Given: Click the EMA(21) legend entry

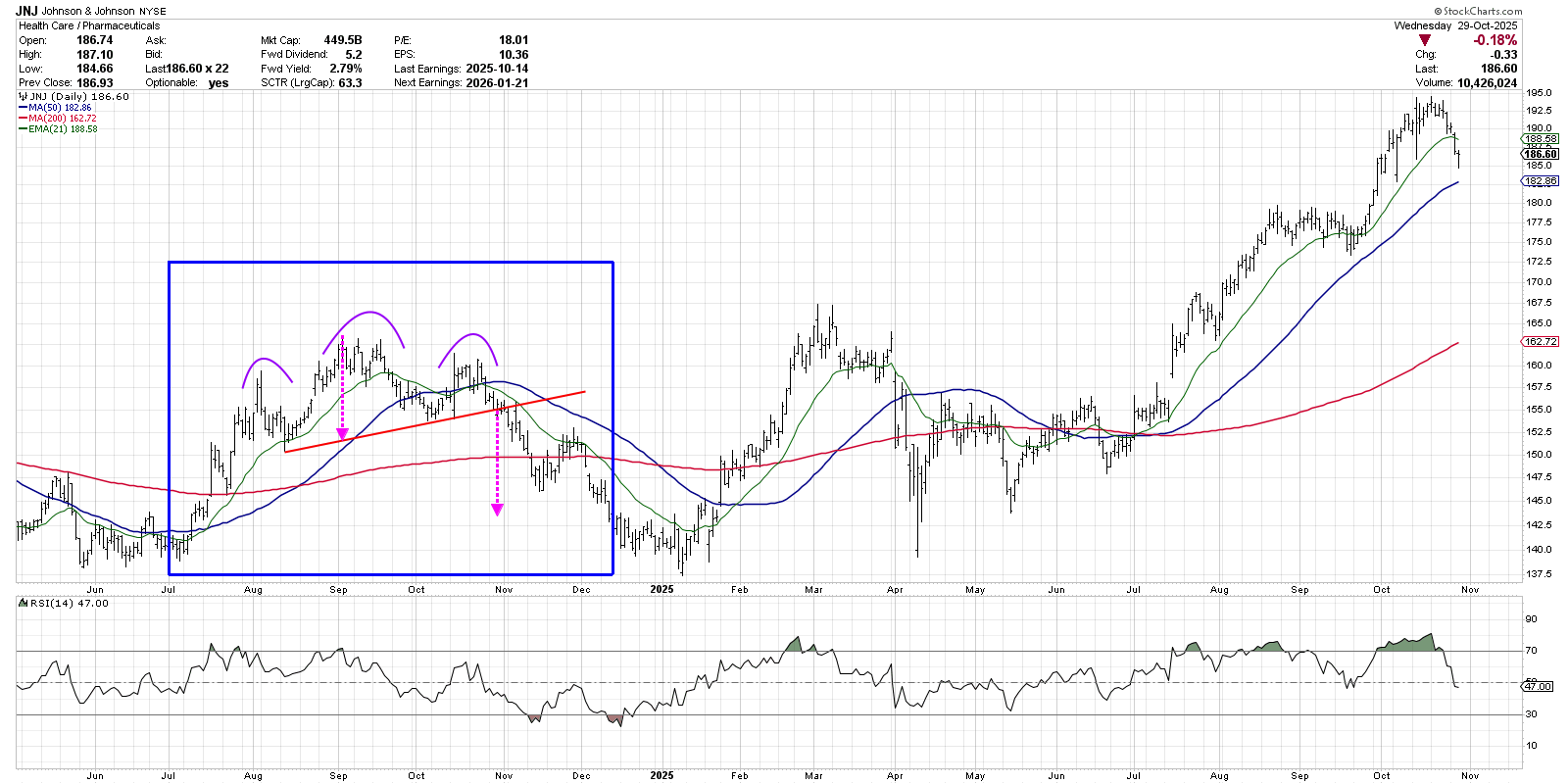Looking at the screenshot, I should pos(61,129).
